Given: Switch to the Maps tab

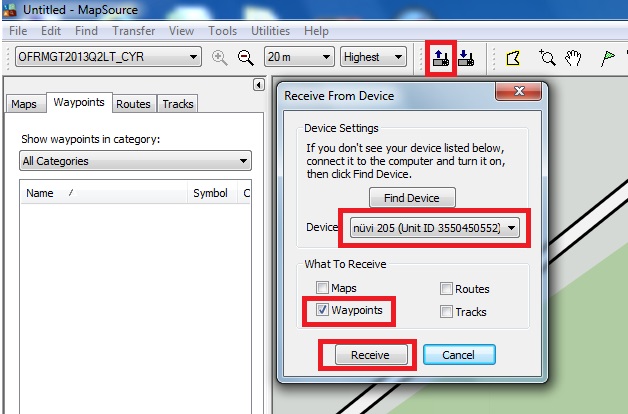Looking at the screenshot, I should (24, 104).
